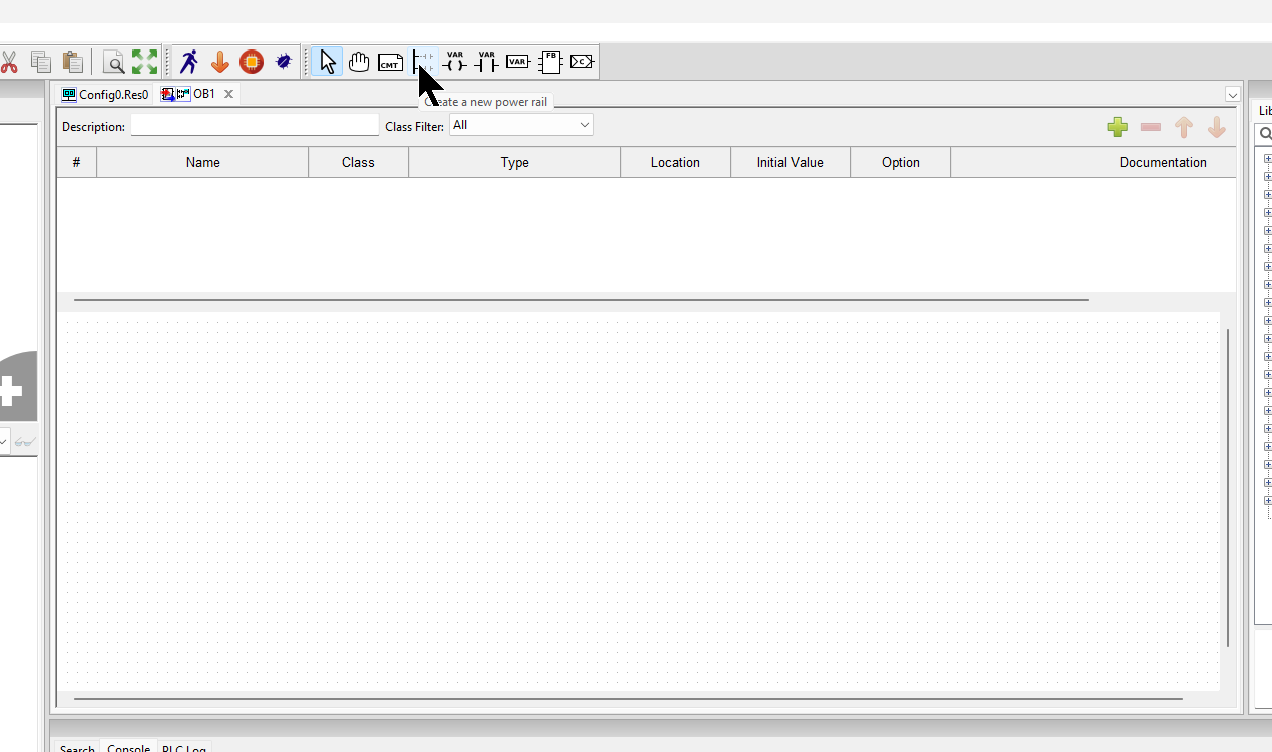Click the Paste clipboard icon
This screenshot has height=752, width=1272.
[x=72, y=62]
